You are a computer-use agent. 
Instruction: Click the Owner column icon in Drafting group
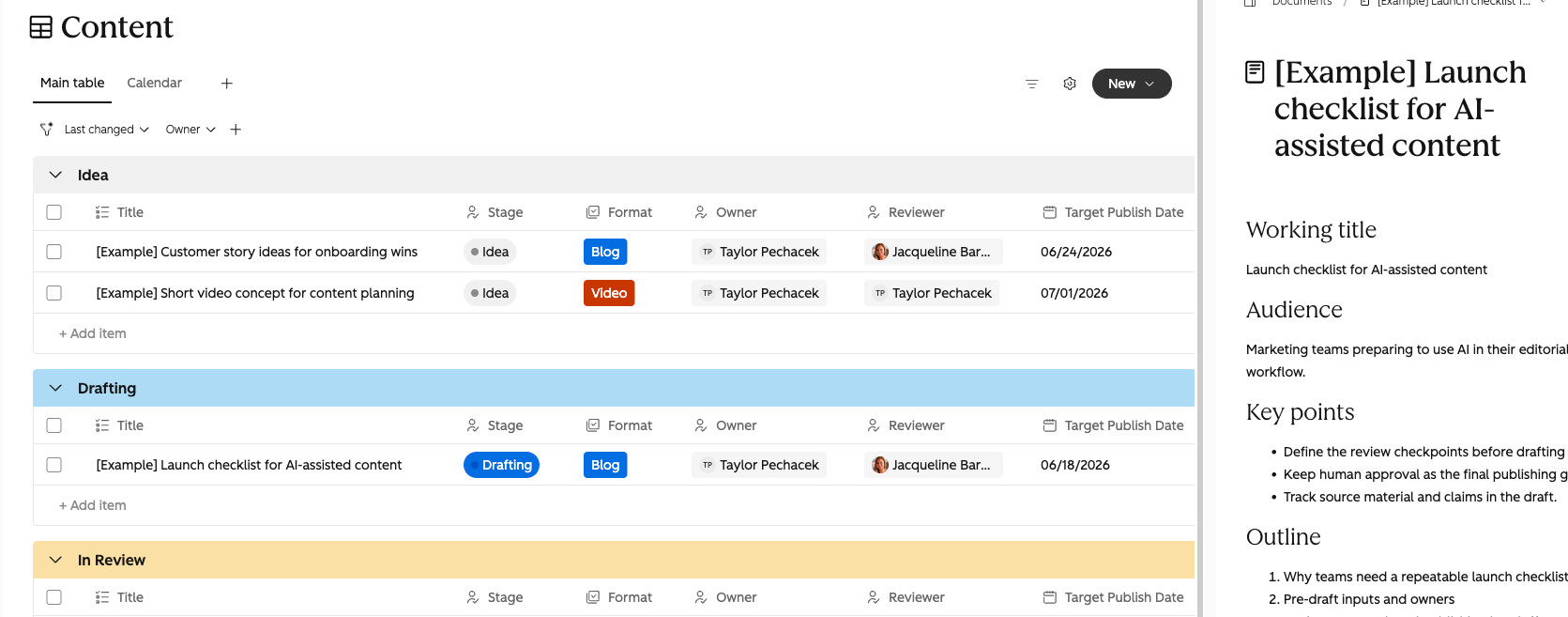tap(701, 425)
